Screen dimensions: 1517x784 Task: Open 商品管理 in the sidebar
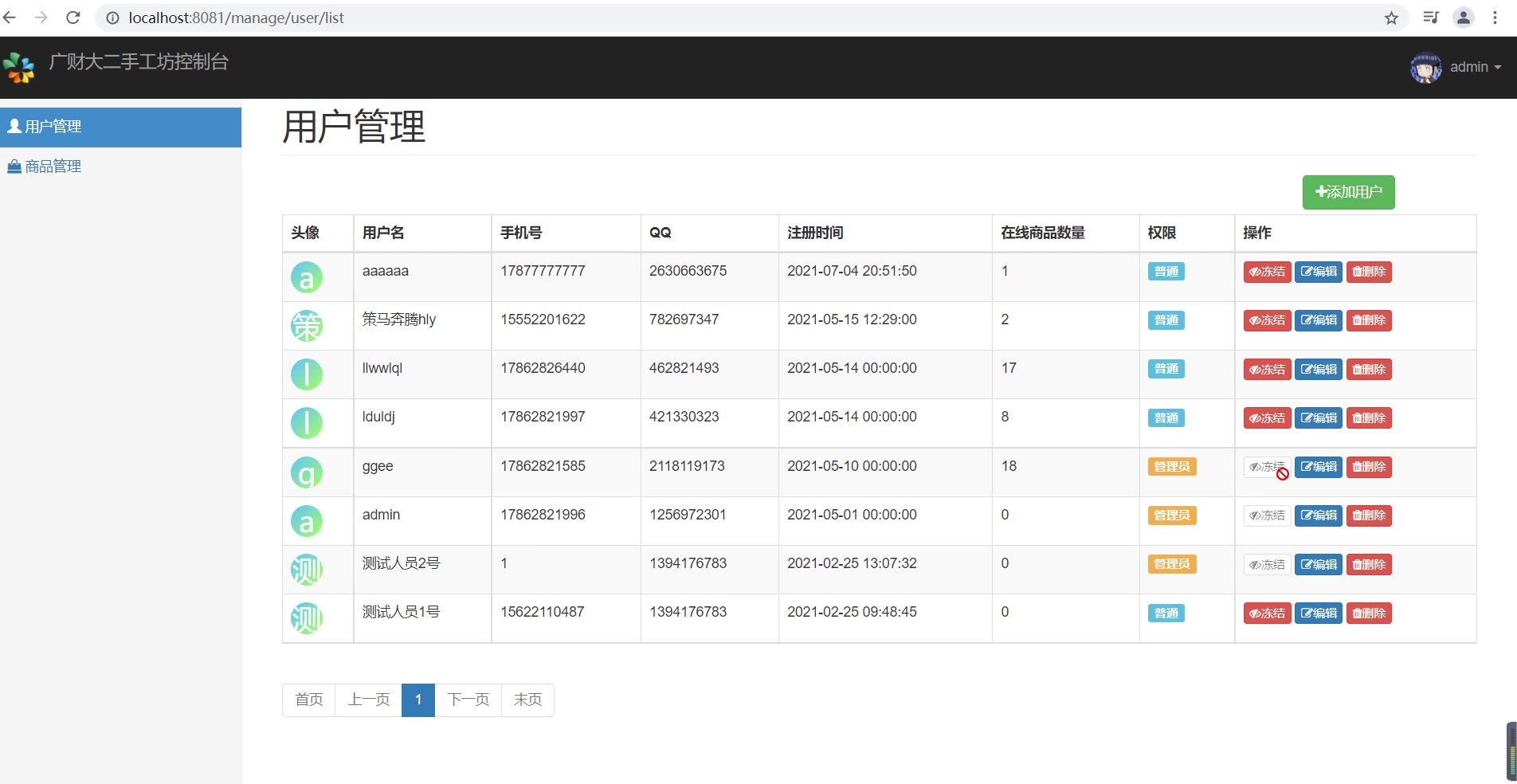53,167
